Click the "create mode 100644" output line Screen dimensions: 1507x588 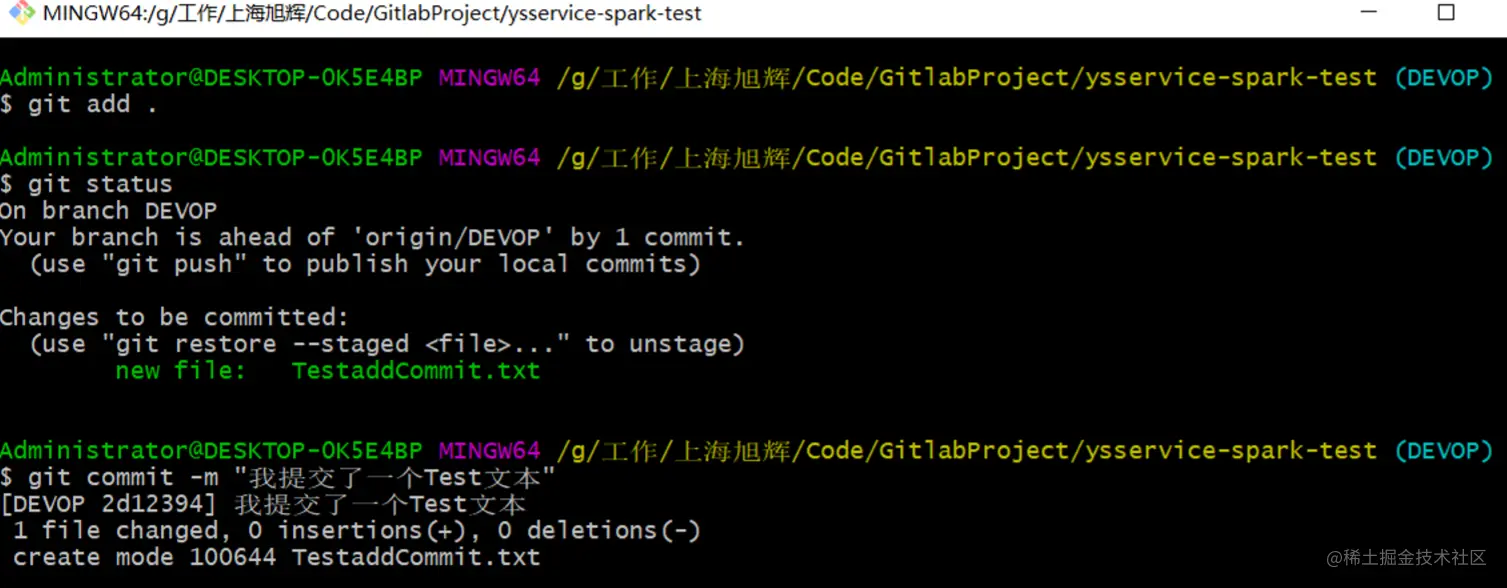[x=277, y=558]
